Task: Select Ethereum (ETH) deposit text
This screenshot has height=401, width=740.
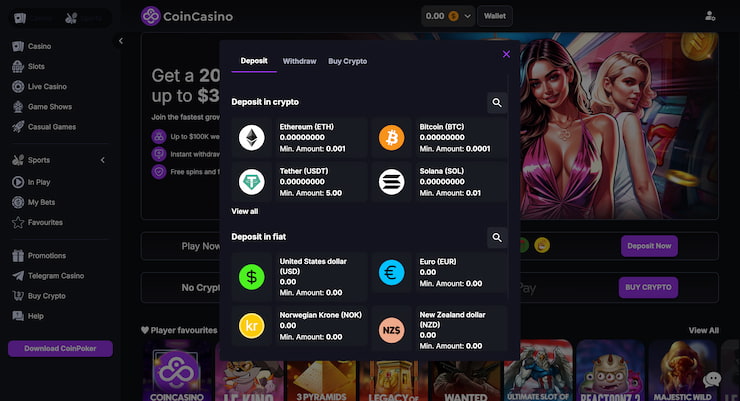Action: click(306, 127)
